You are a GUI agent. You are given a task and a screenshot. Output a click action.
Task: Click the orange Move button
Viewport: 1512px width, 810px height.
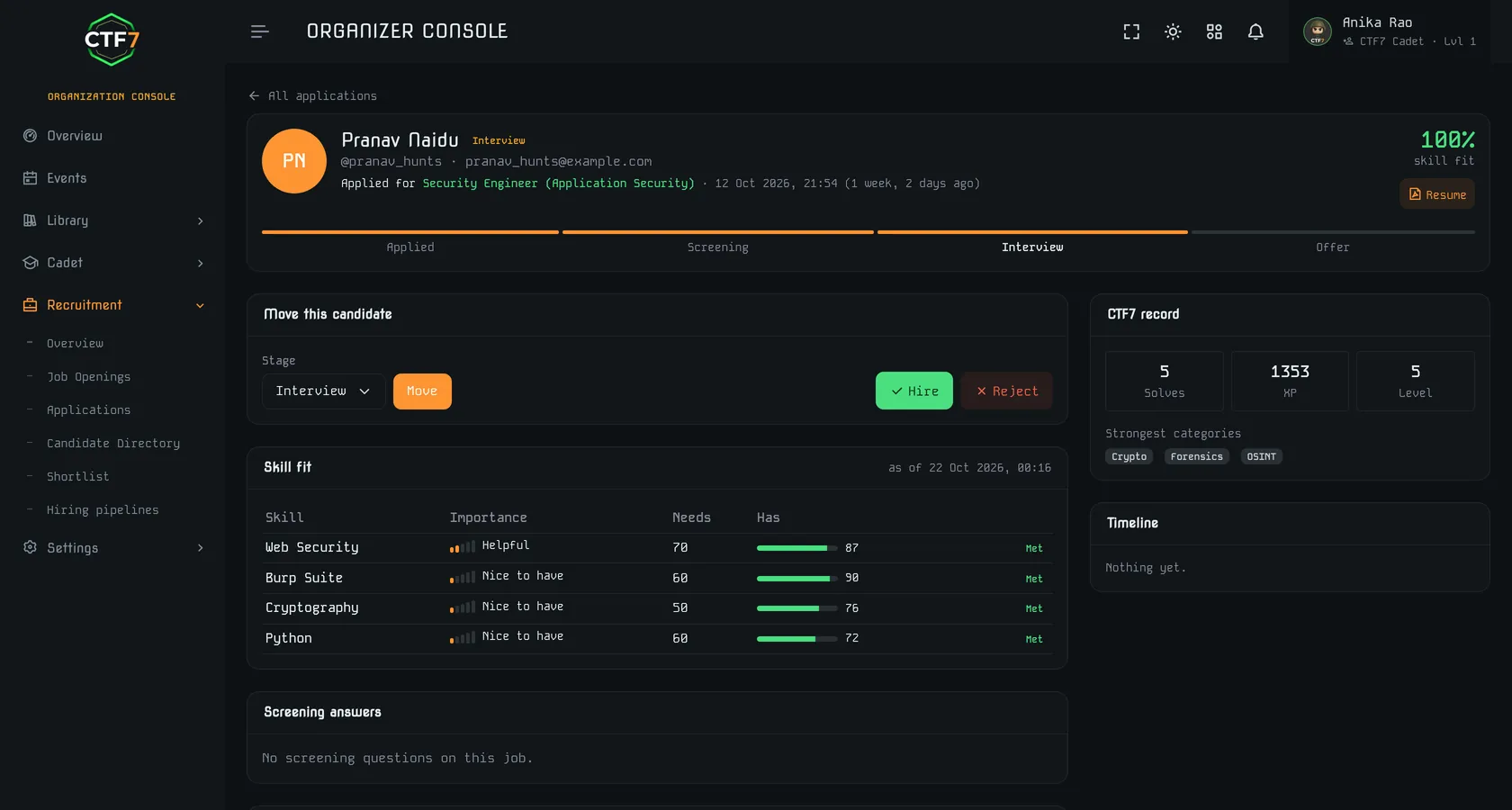click(x=422, y=391)
